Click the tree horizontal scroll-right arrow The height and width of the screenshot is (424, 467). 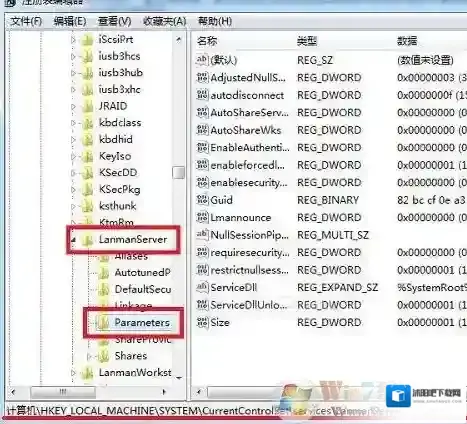164,392
